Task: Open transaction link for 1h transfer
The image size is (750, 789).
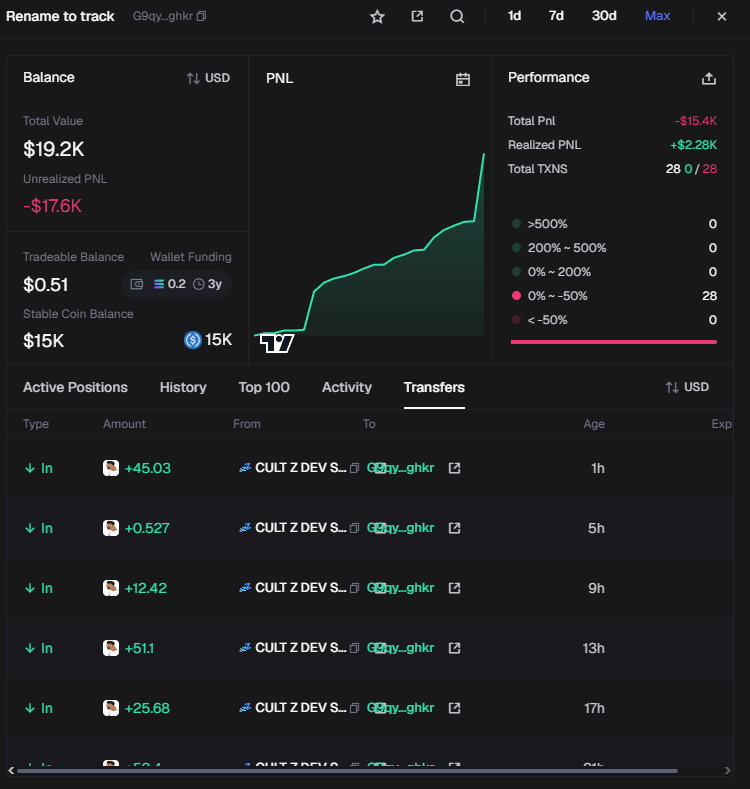Action: pos(455,468)
